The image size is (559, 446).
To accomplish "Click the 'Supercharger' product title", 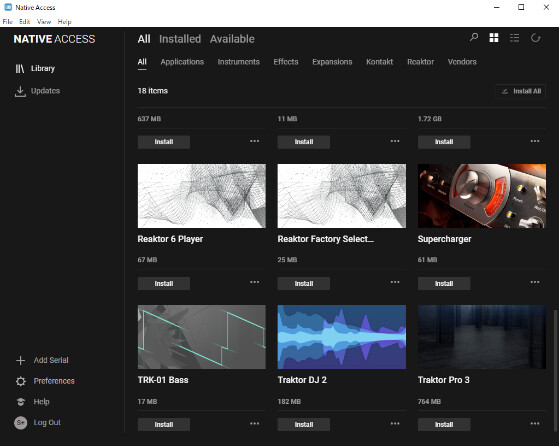I will [444, 239].
